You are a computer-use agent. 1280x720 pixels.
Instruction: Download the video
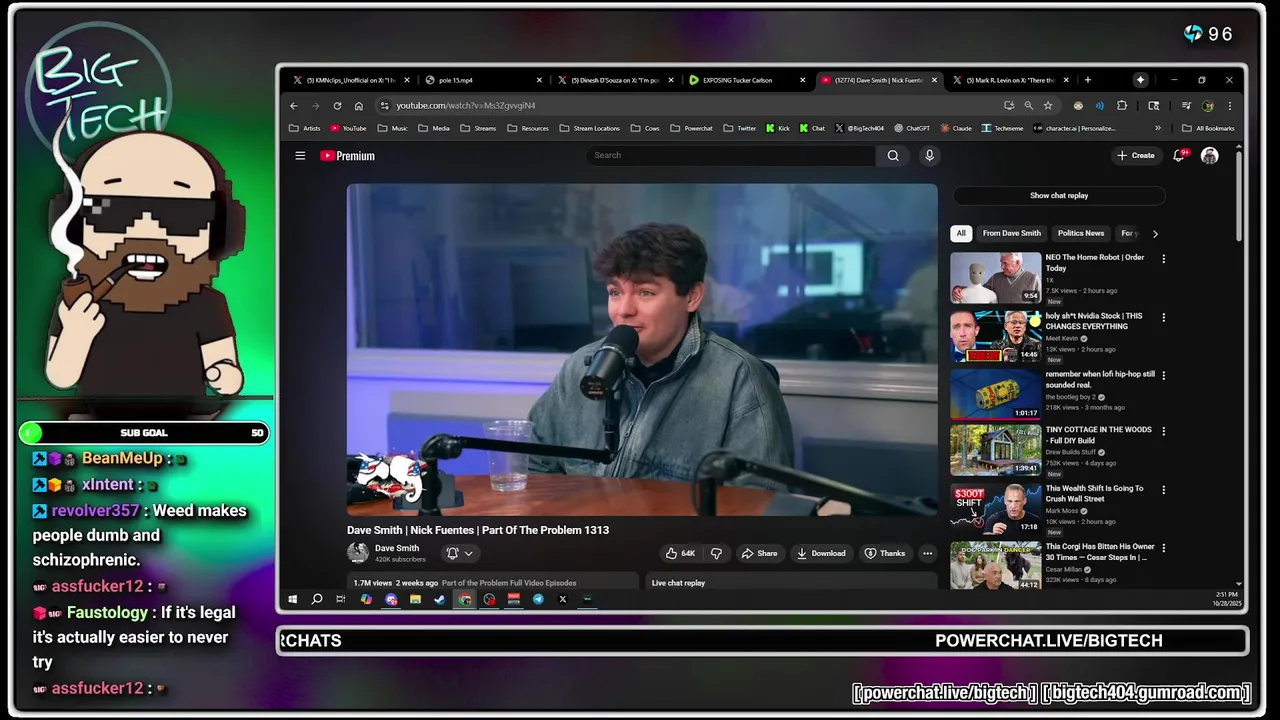tap(821, 553)
